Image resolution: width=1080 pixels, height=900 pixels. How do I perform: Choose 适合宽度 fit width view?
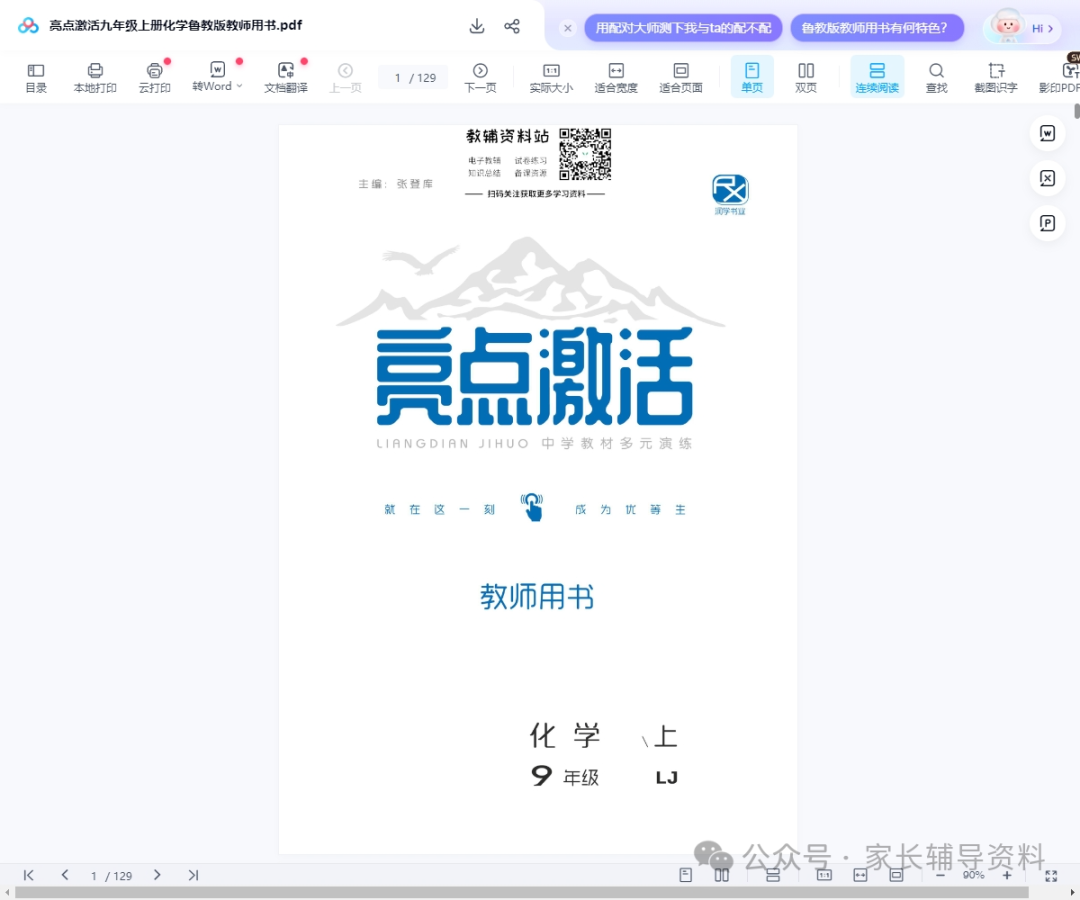click(616, 78)
